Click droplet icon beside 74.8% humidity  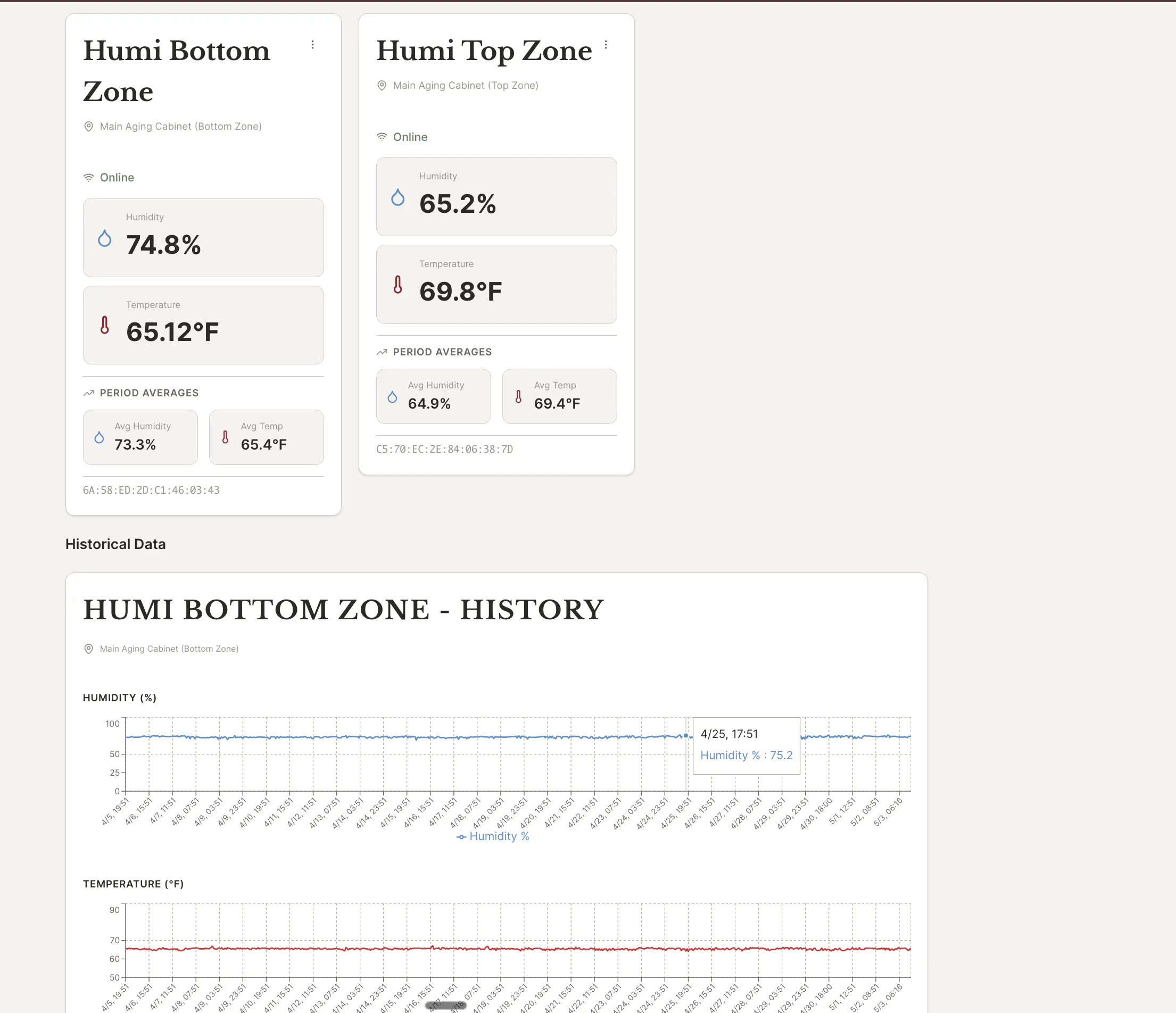pos(104,238)
